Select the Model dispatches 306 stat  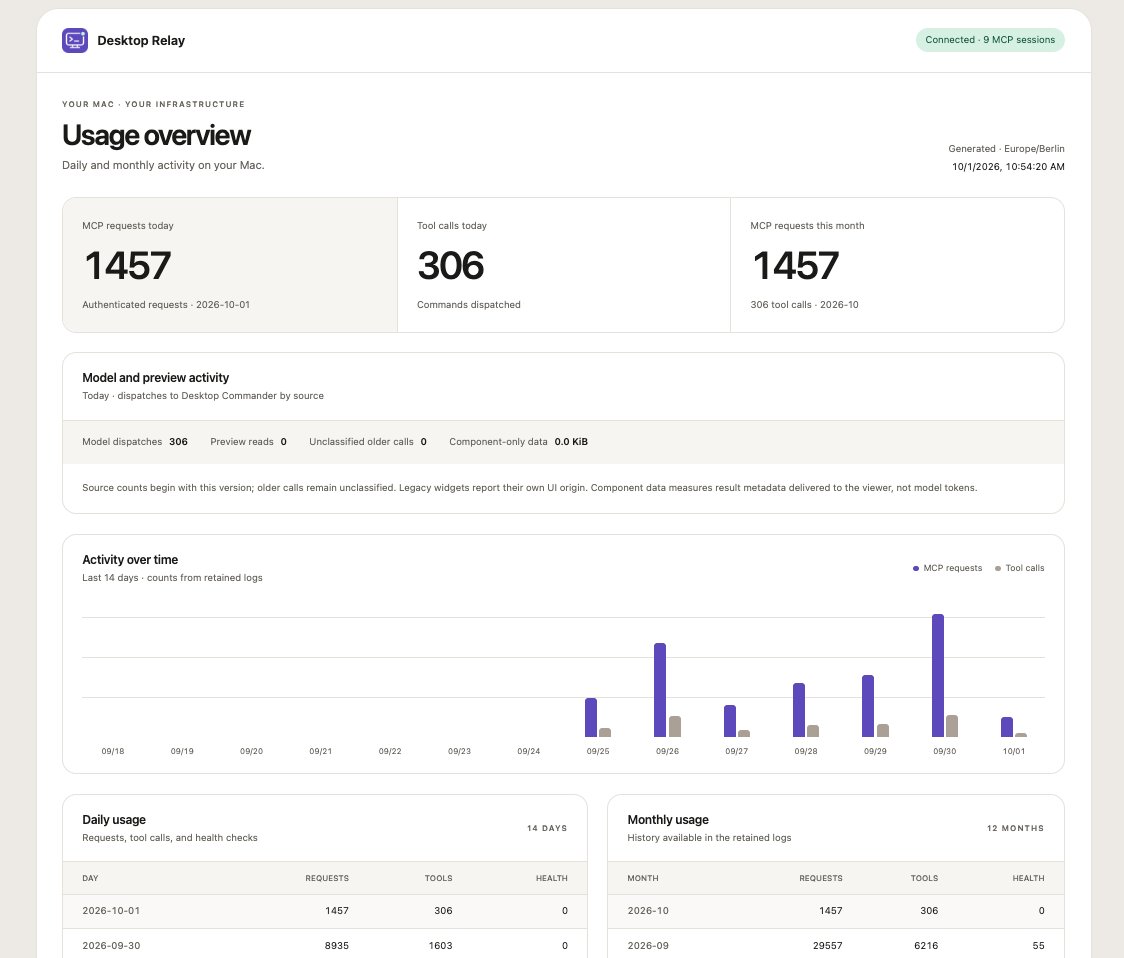coord(135,442)
